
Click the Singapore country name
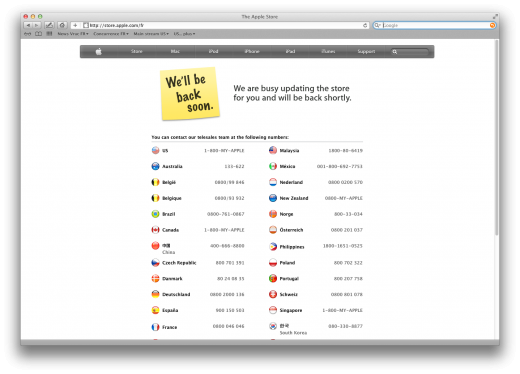coord(291,310)
